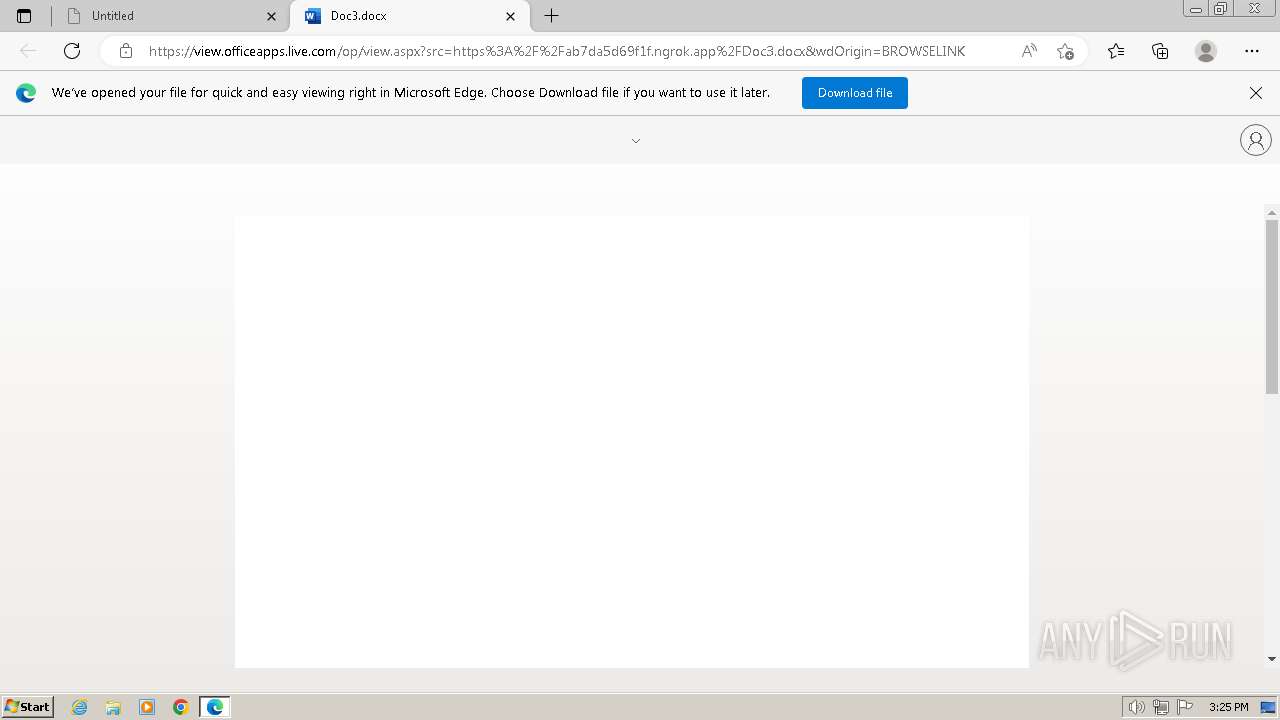Launch Internet Explorer from taskbar
This screenshot has width=1280, height=720.
80,707
